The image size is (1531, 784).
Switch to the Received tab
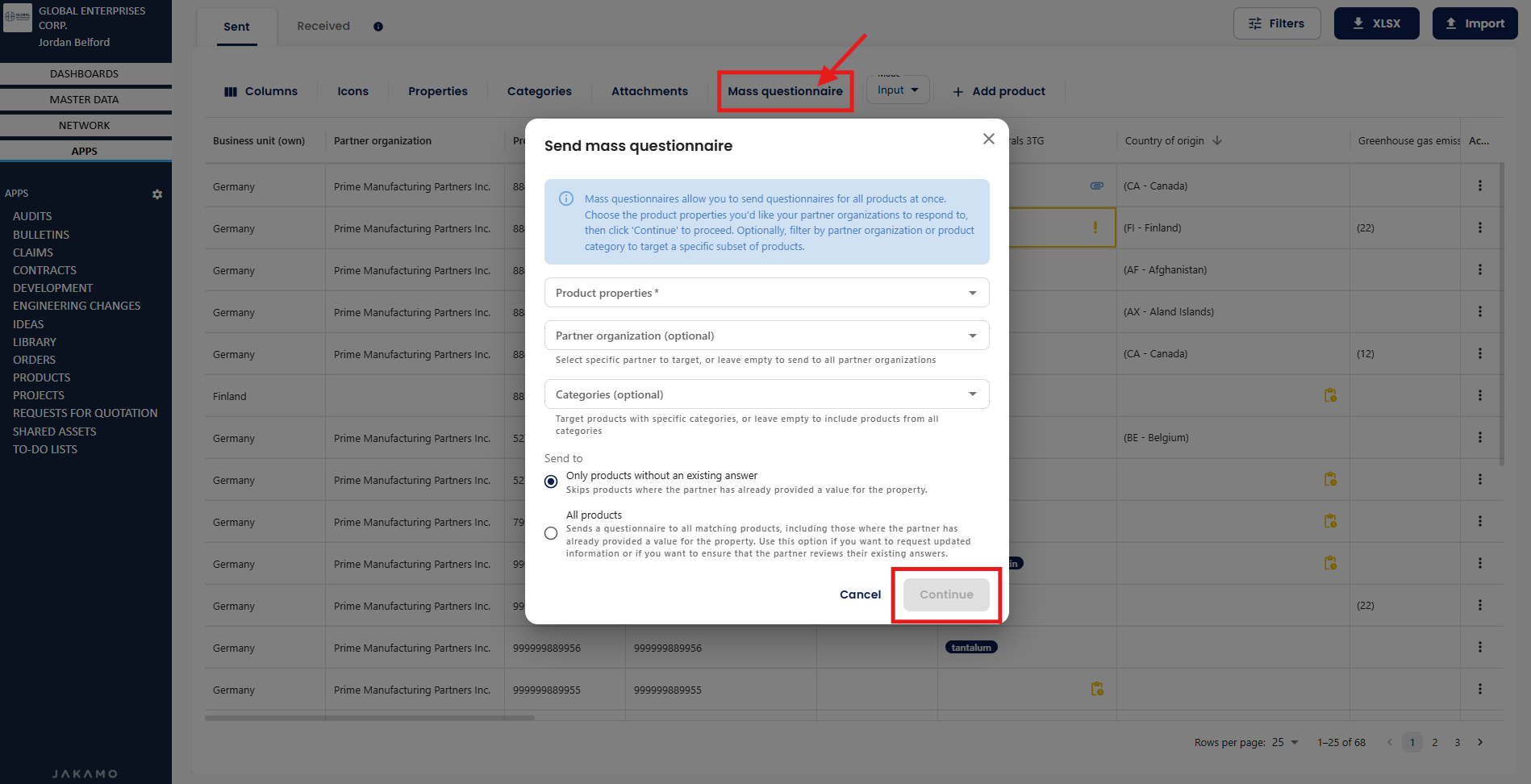323,26
